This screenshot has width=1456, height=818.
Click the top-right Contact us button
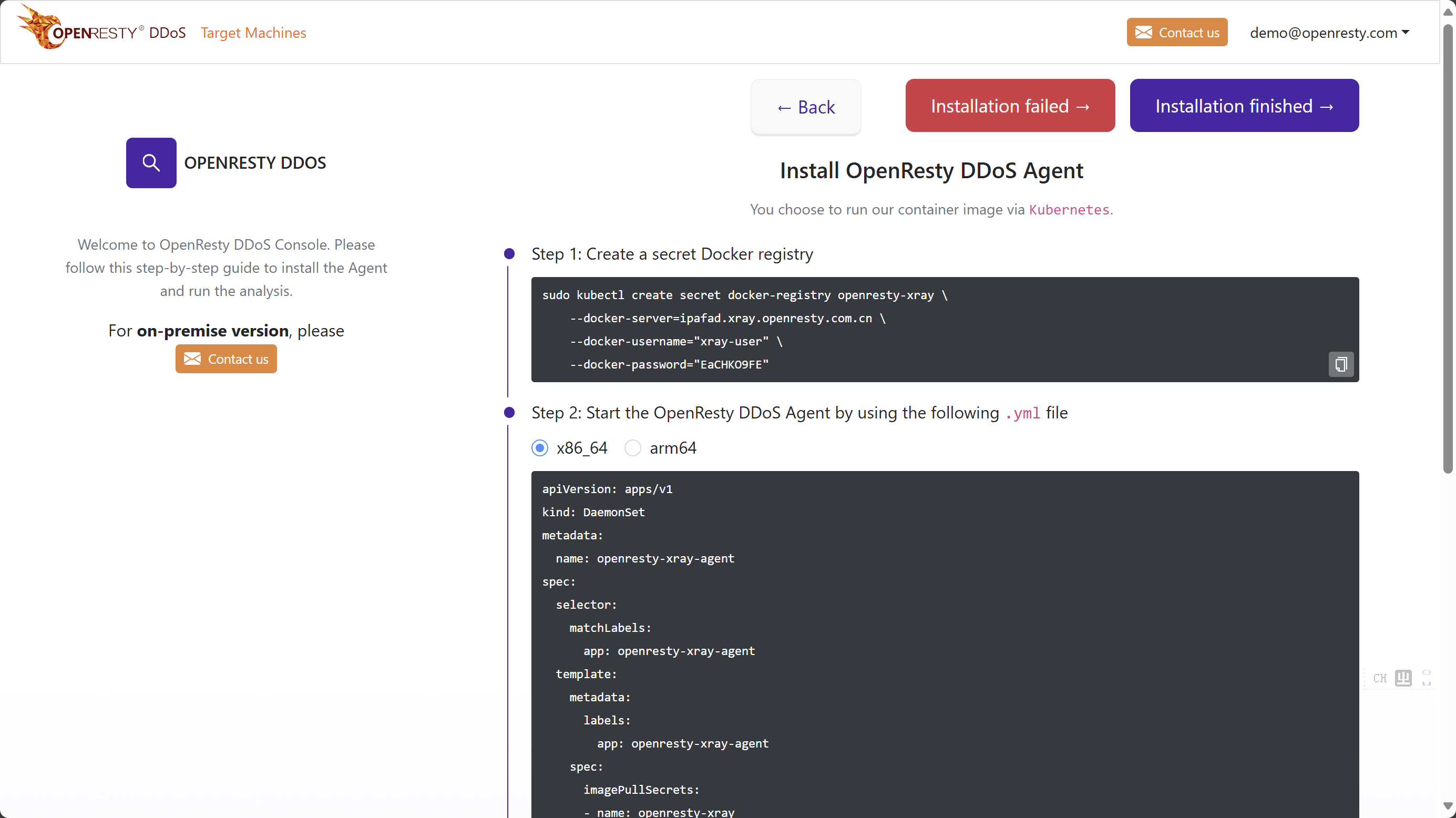pyautogui.click(x=1177, y=32)
